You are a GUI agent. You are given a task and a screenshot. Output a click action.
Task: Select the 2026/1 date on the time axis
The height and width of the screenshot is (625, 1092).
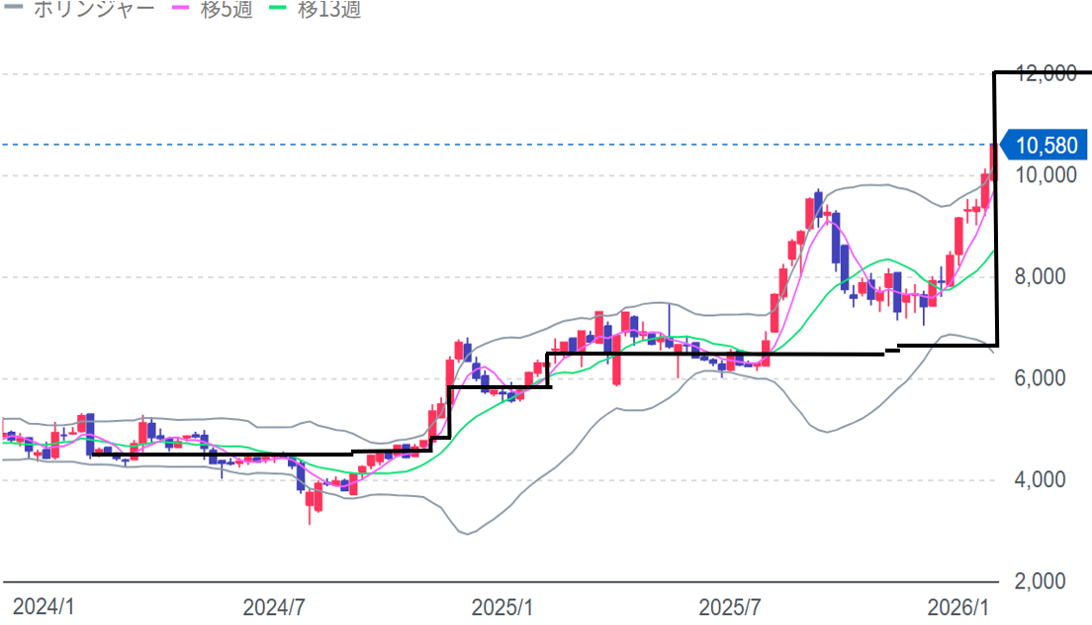point(957,607)
